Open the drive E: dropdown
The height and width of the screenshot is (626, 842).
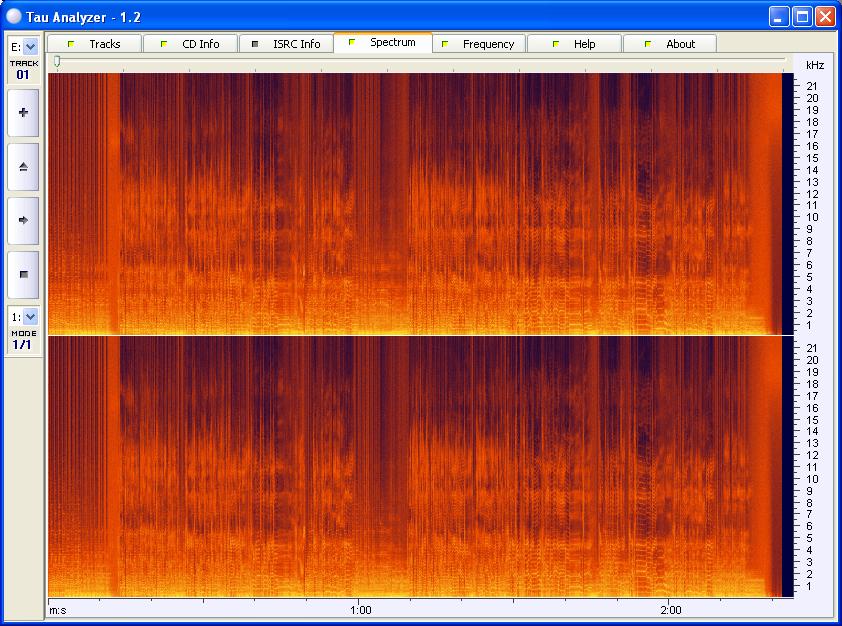click(30, 46)
